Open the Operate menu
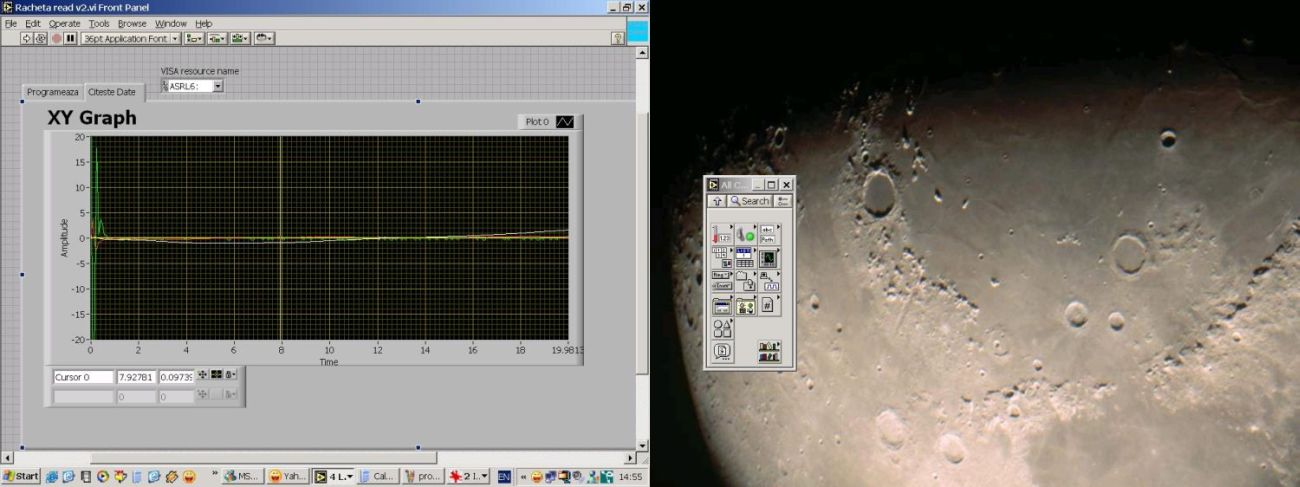Screen dimensions: 1300x487 pyautogui.click(x=65, y=23)
